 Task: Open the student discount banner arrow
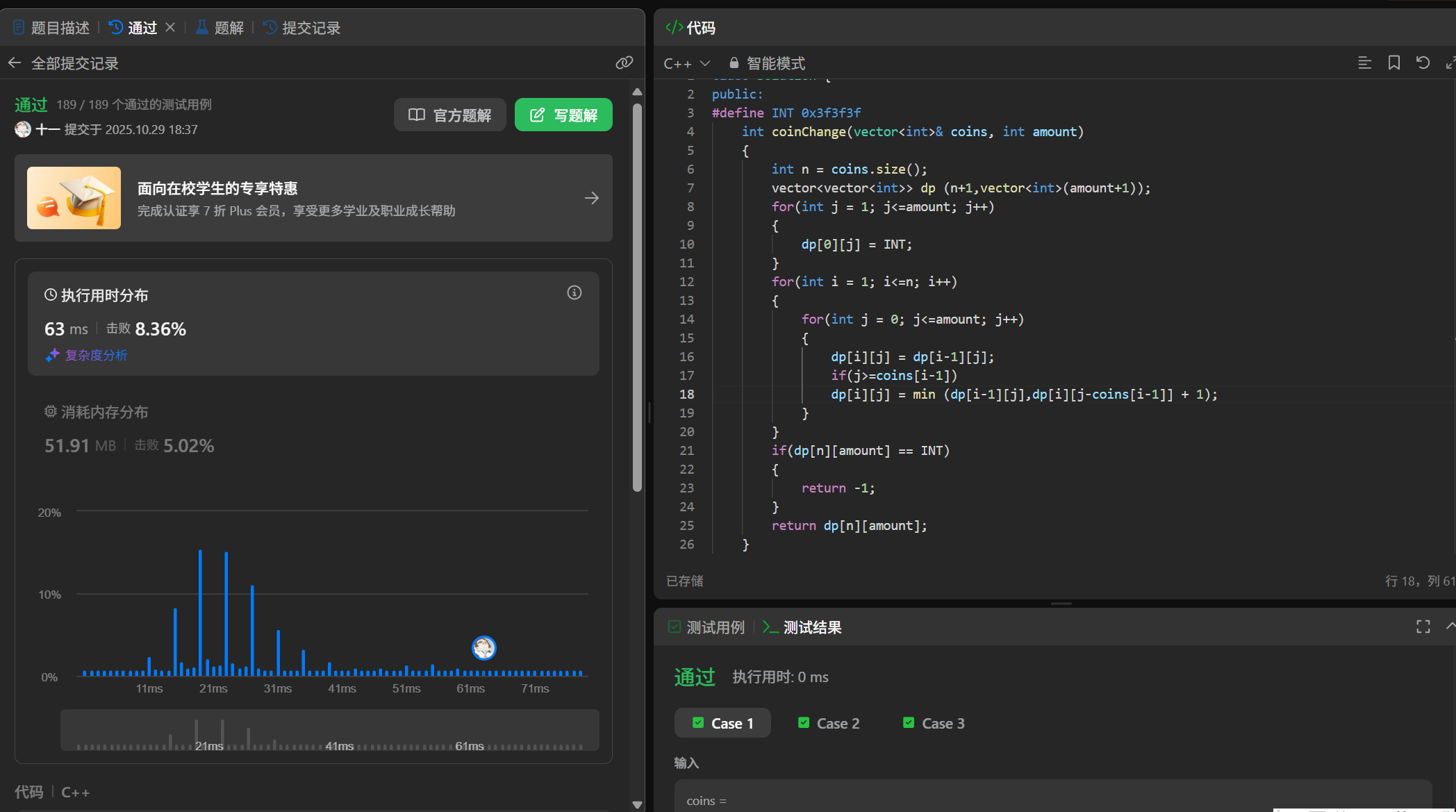pos(591,198)
